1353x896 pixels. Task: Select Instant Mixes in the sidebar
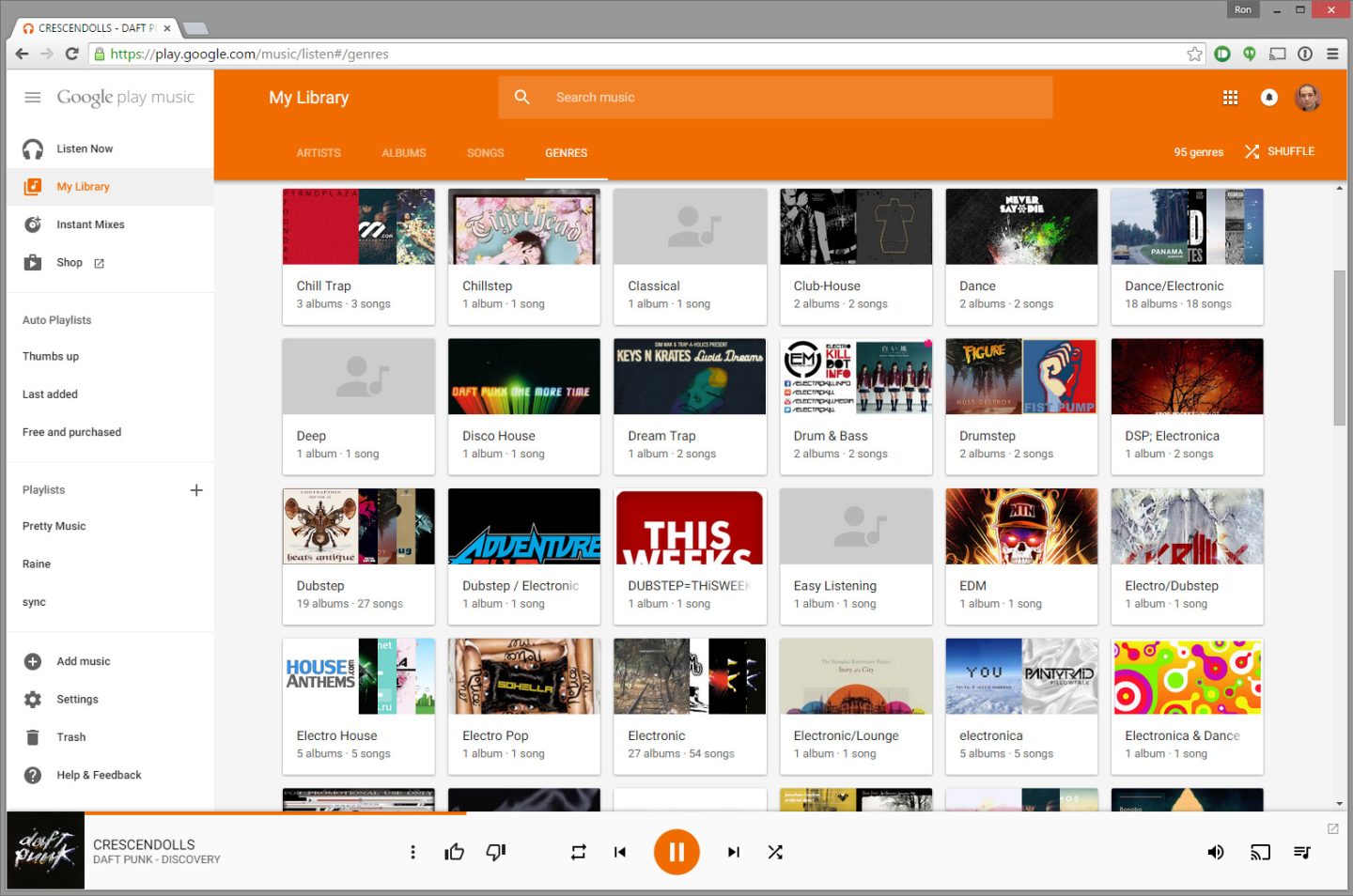[x=90, y=224]
